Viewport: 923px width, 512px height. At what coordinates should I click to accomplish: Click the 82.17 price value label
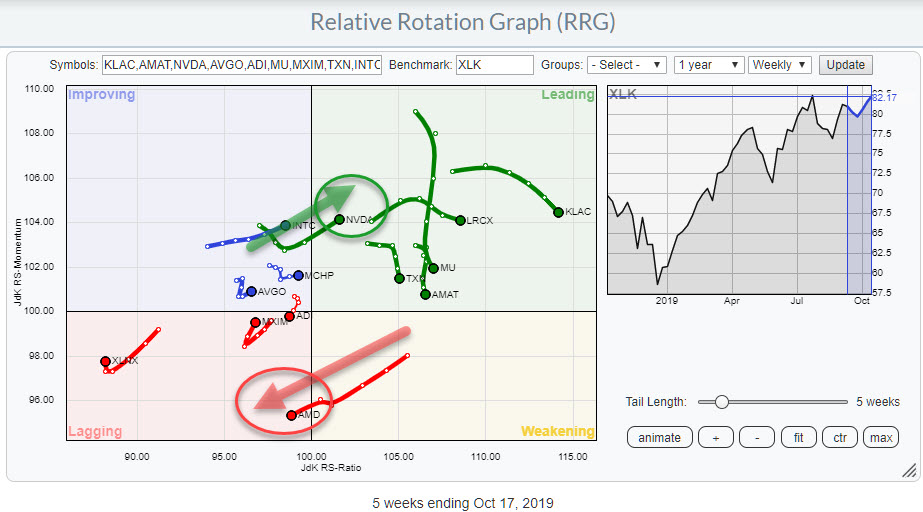(884, 97)
